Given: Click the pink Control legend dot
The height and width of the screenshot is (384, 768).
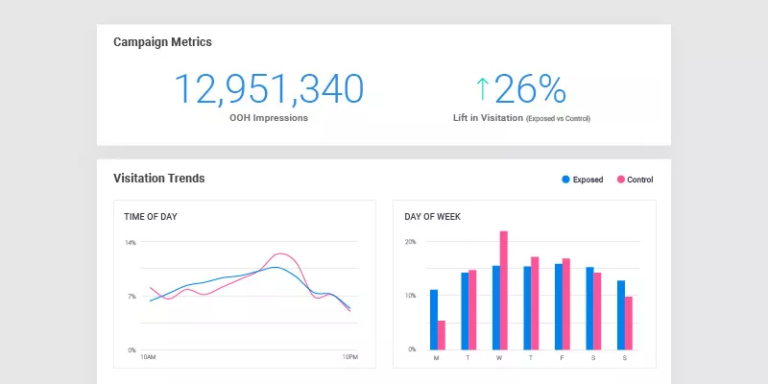Looking at the screenshot, I should pos(621,180).
